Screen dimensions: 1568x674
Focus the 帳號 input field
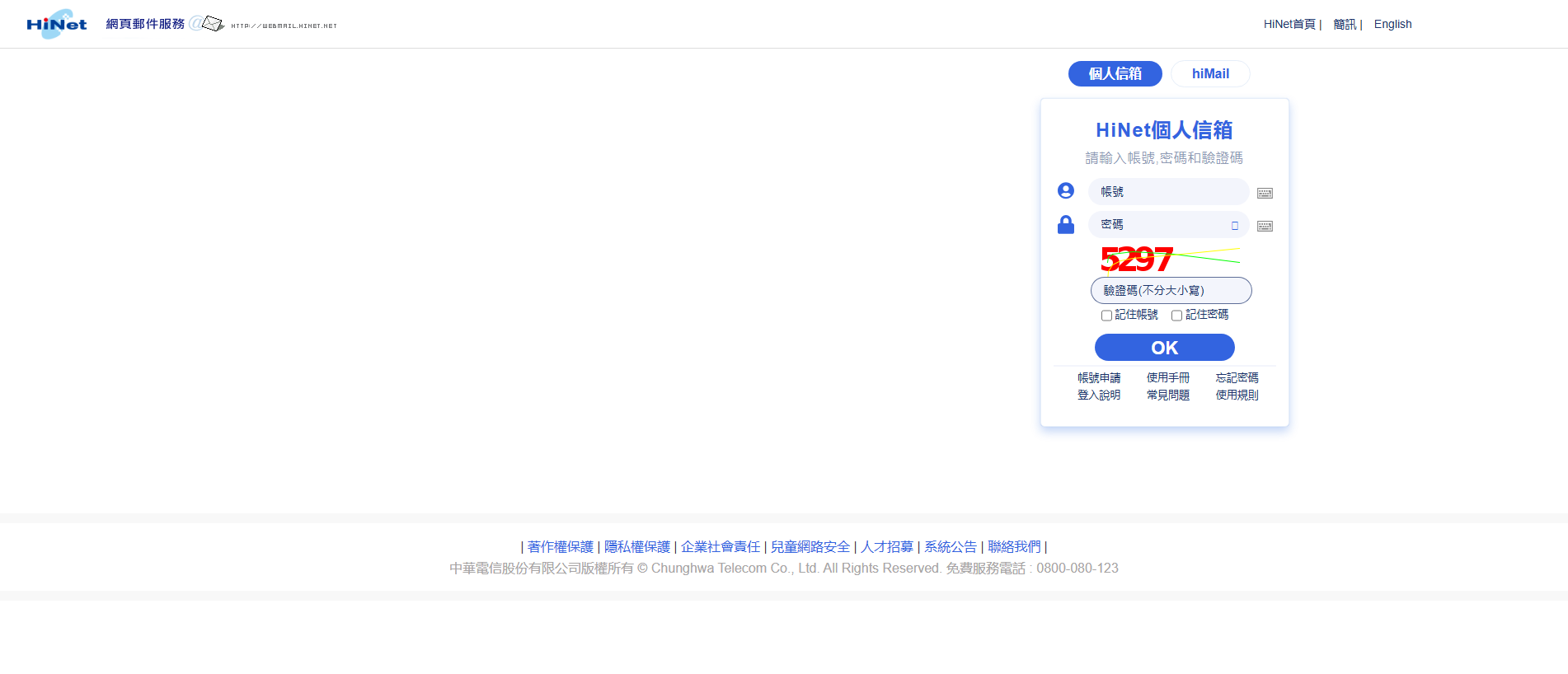coord(1168,191)
